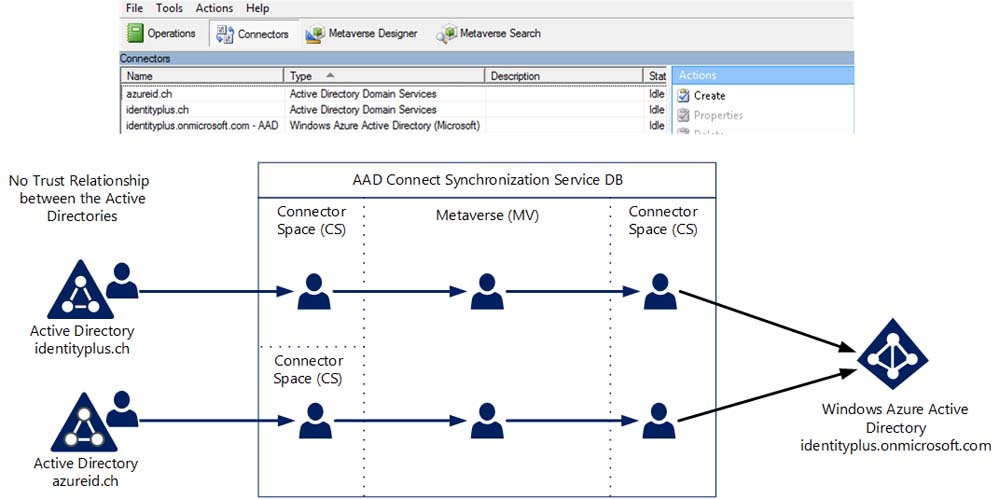The height and width of the screenshot is (499, 1000).
Task: Click the Connectors section title bar
Action: [x=487, y=58]
